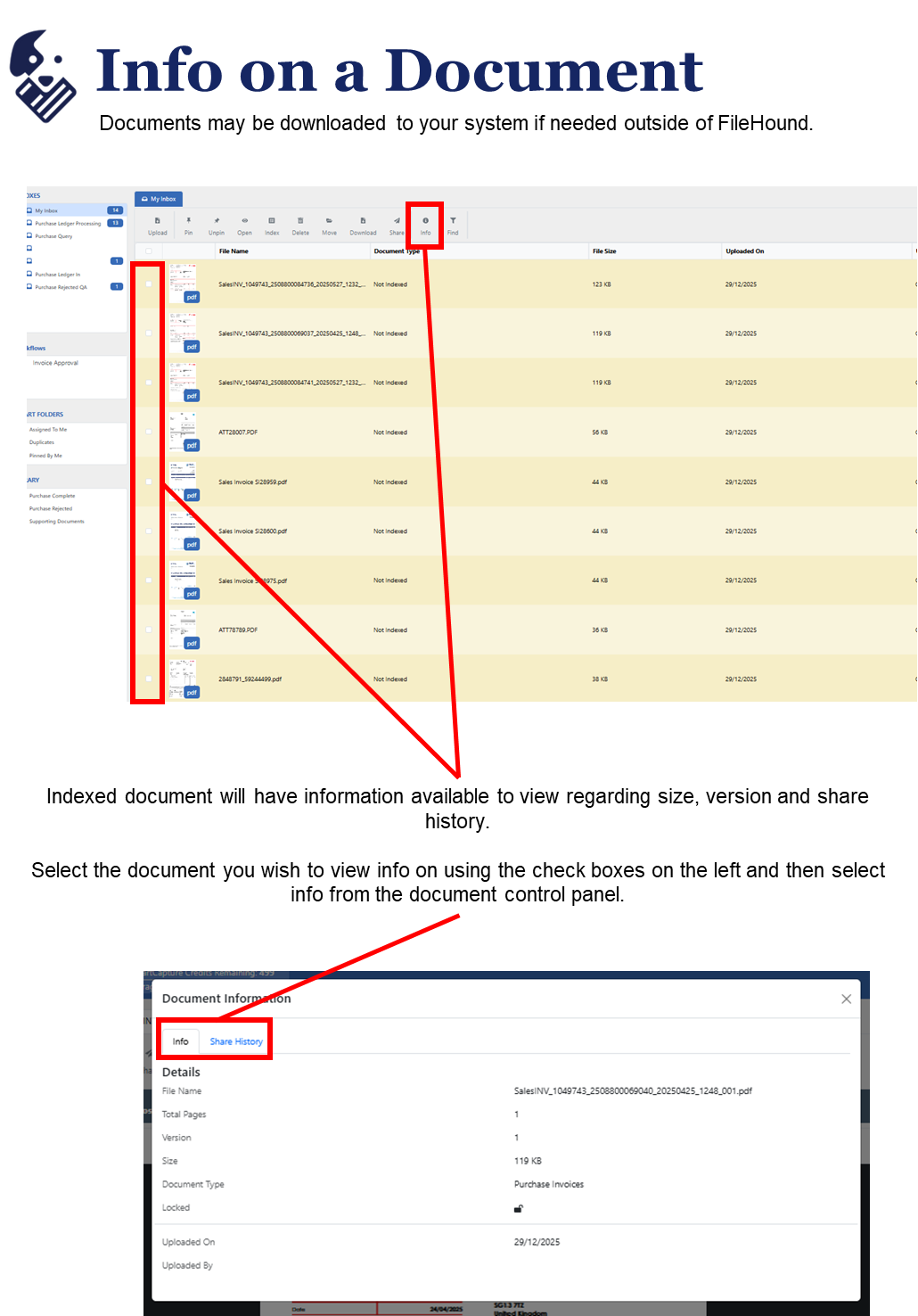Sort by the File Name column header
This screenshot has width=918, height=1316.
click(234, 251)
